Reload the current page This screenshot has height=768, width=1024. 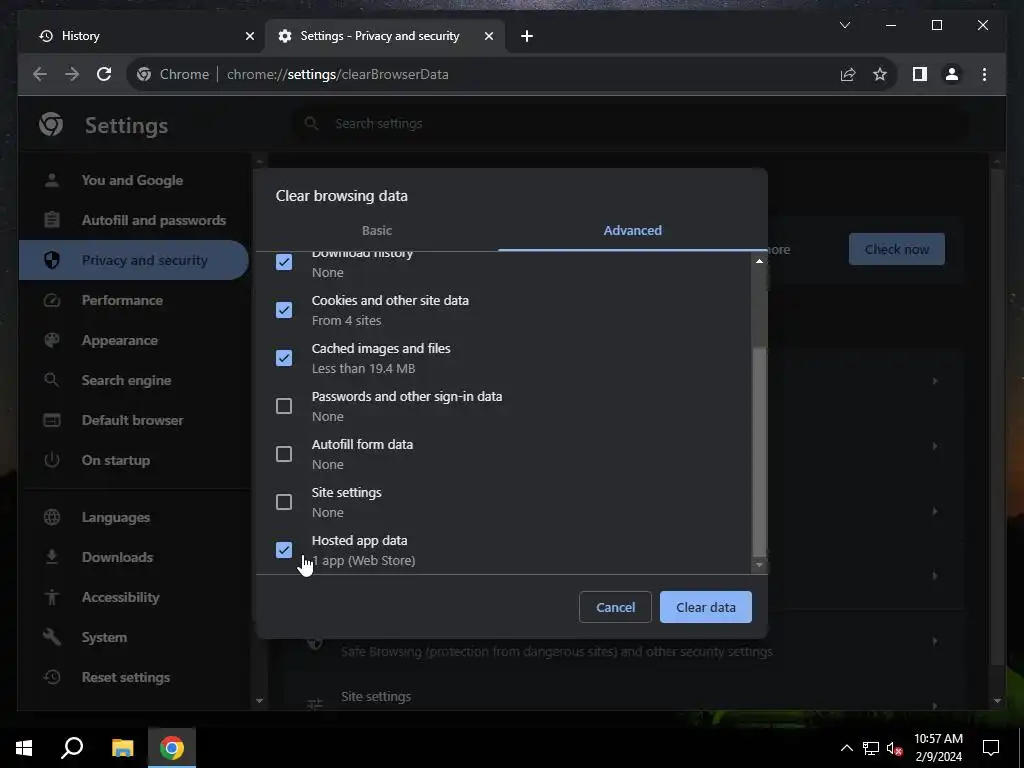pyautogui.click(x=104, y=74)
